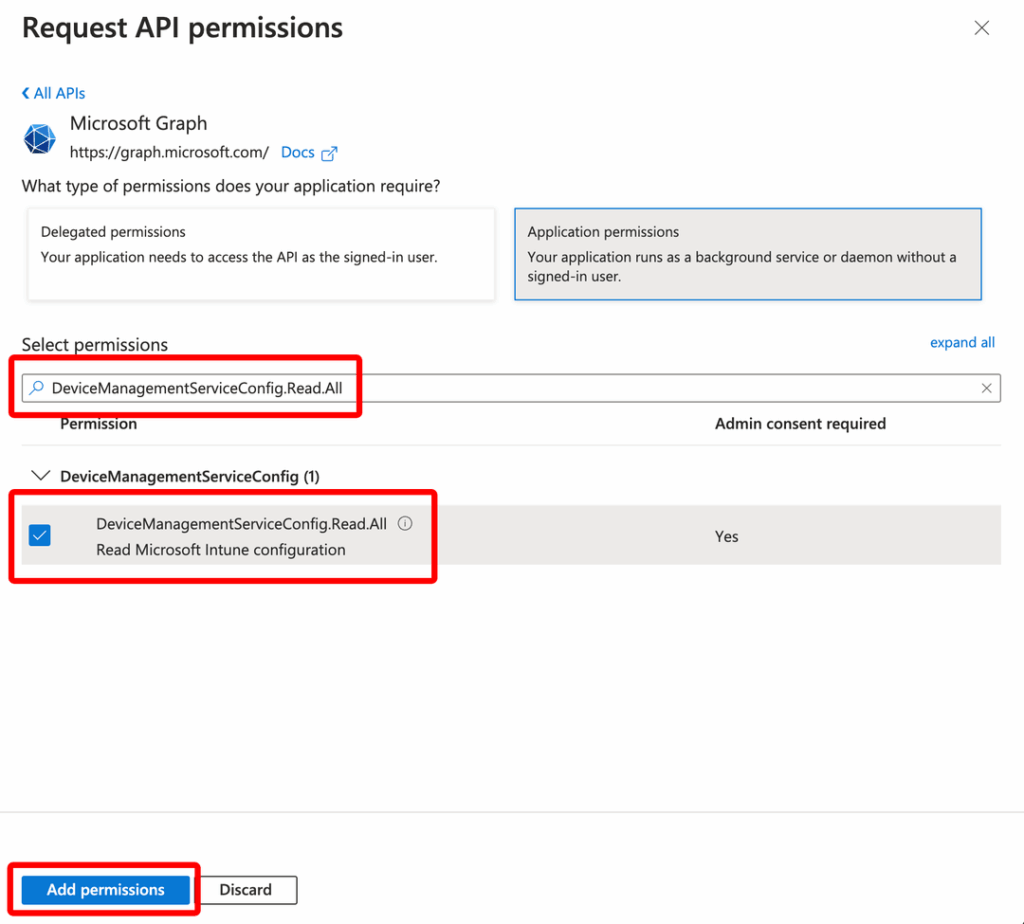
Task: Expand the DeviceManagementServiceConfig (1) section
Action: point(40,475)
